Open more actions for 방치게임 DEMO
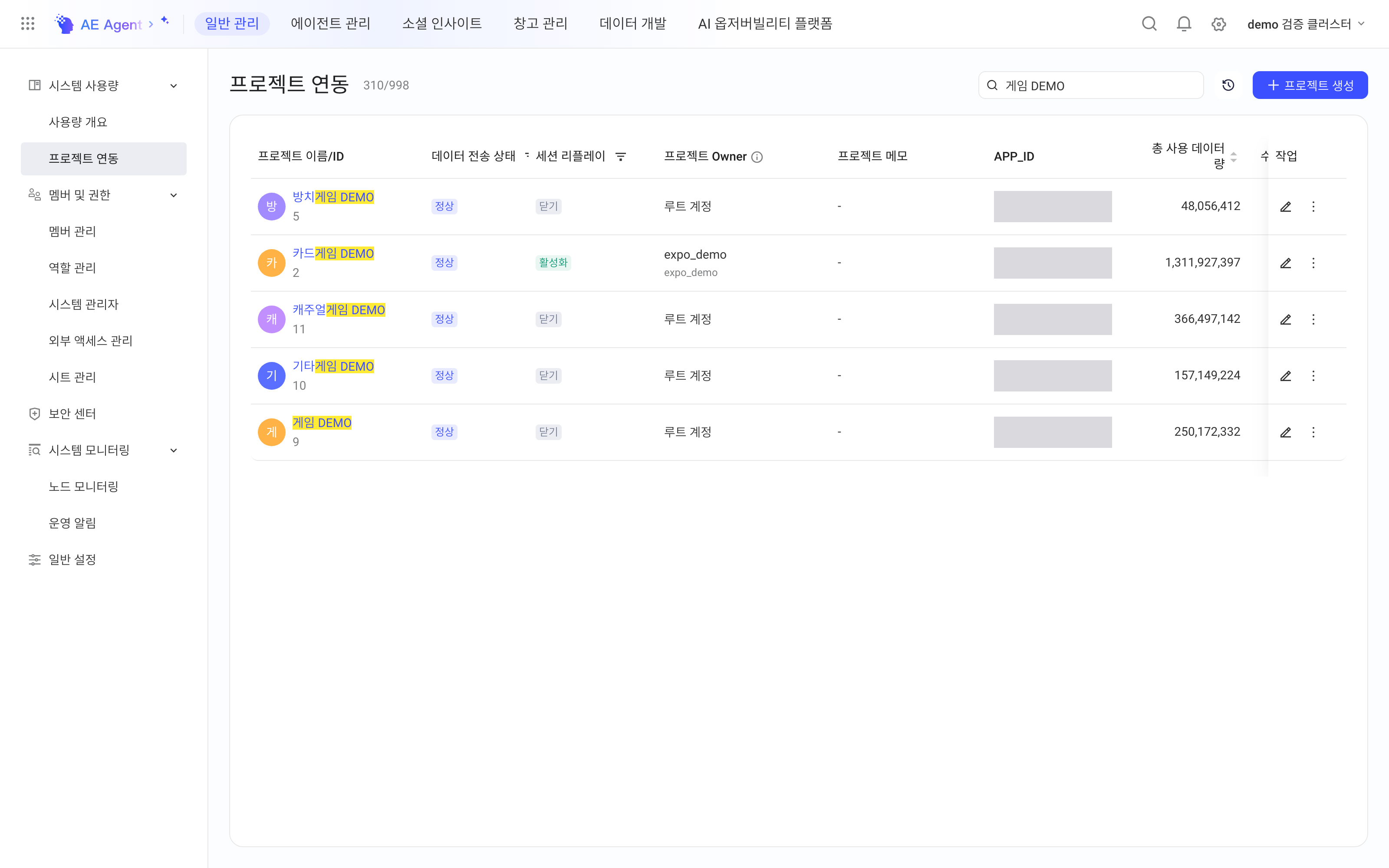The height and width of the screenshot is (868, 1389). pyautogui.click(x=1313, y=207)
